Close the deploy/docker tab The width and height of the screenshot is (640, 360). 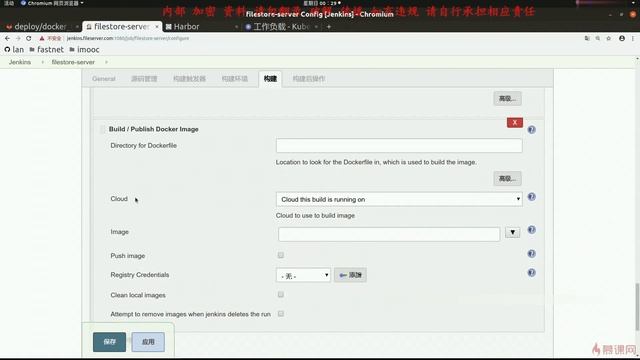pos(77,27)
